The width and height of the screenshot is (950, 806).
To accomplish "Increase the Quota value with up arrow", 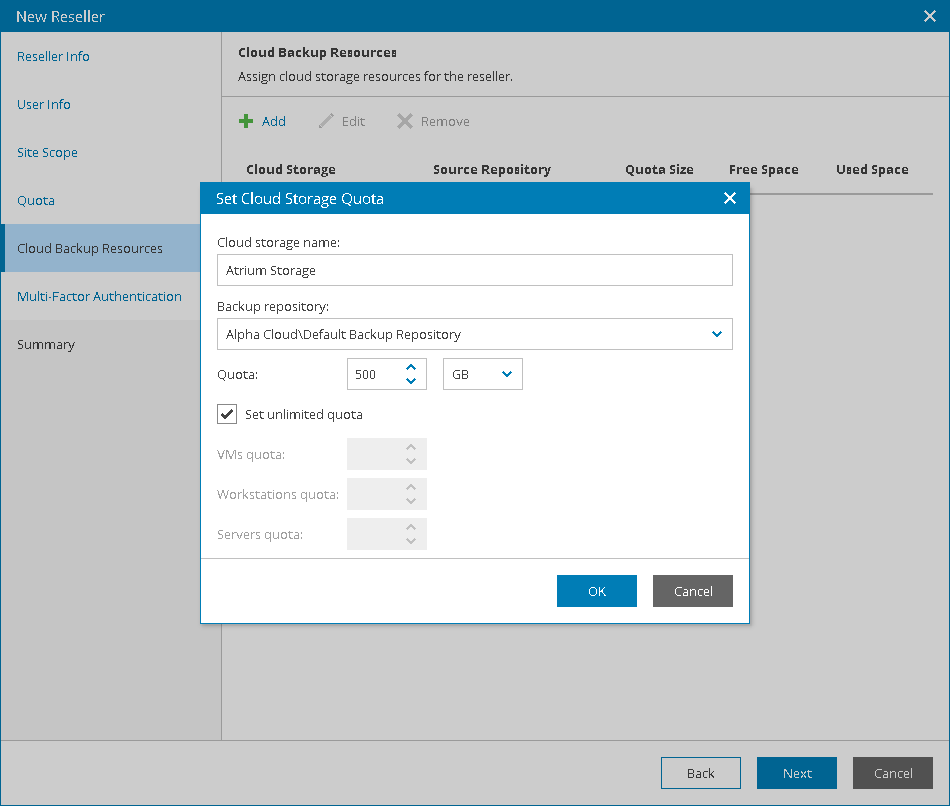I will [411, 368].
